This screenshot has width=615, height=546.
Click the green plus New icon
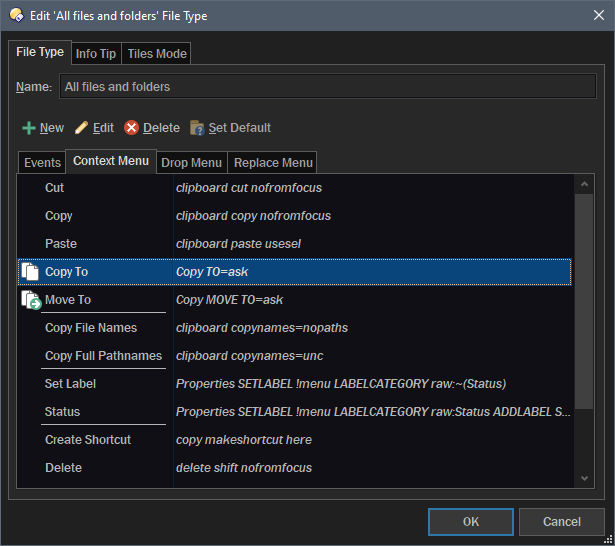[29, 128]
